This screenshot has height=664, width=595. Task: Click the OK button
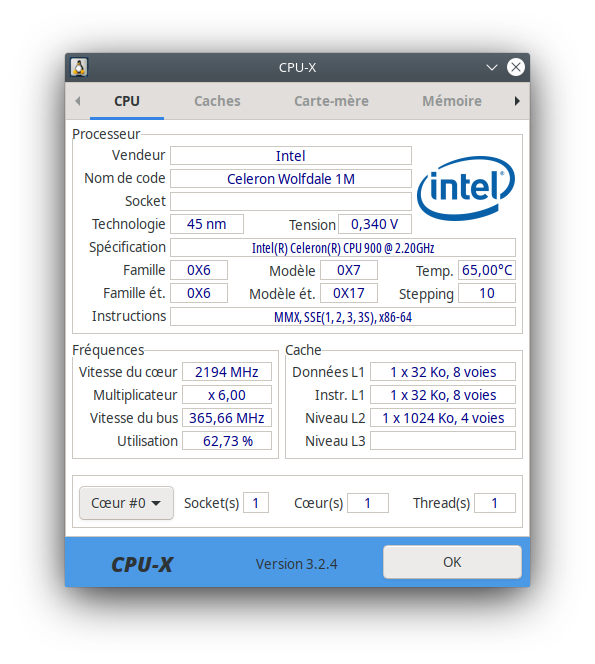click(x=452, y=562)
